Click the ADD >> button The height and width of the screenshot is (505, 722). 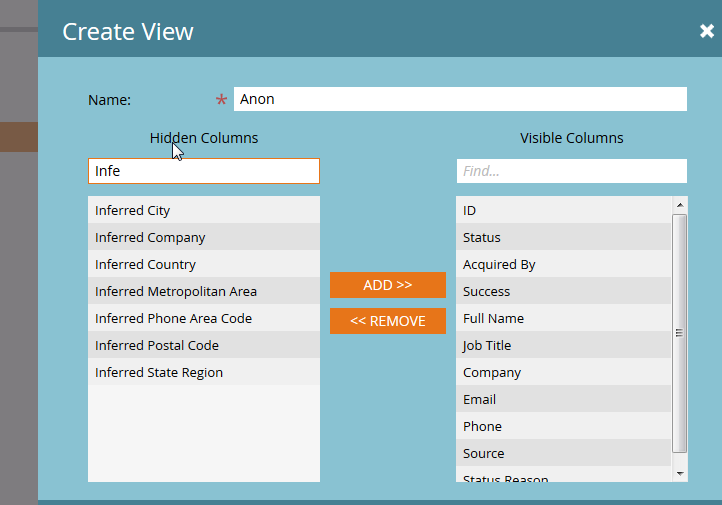click(x=387, y=285)
